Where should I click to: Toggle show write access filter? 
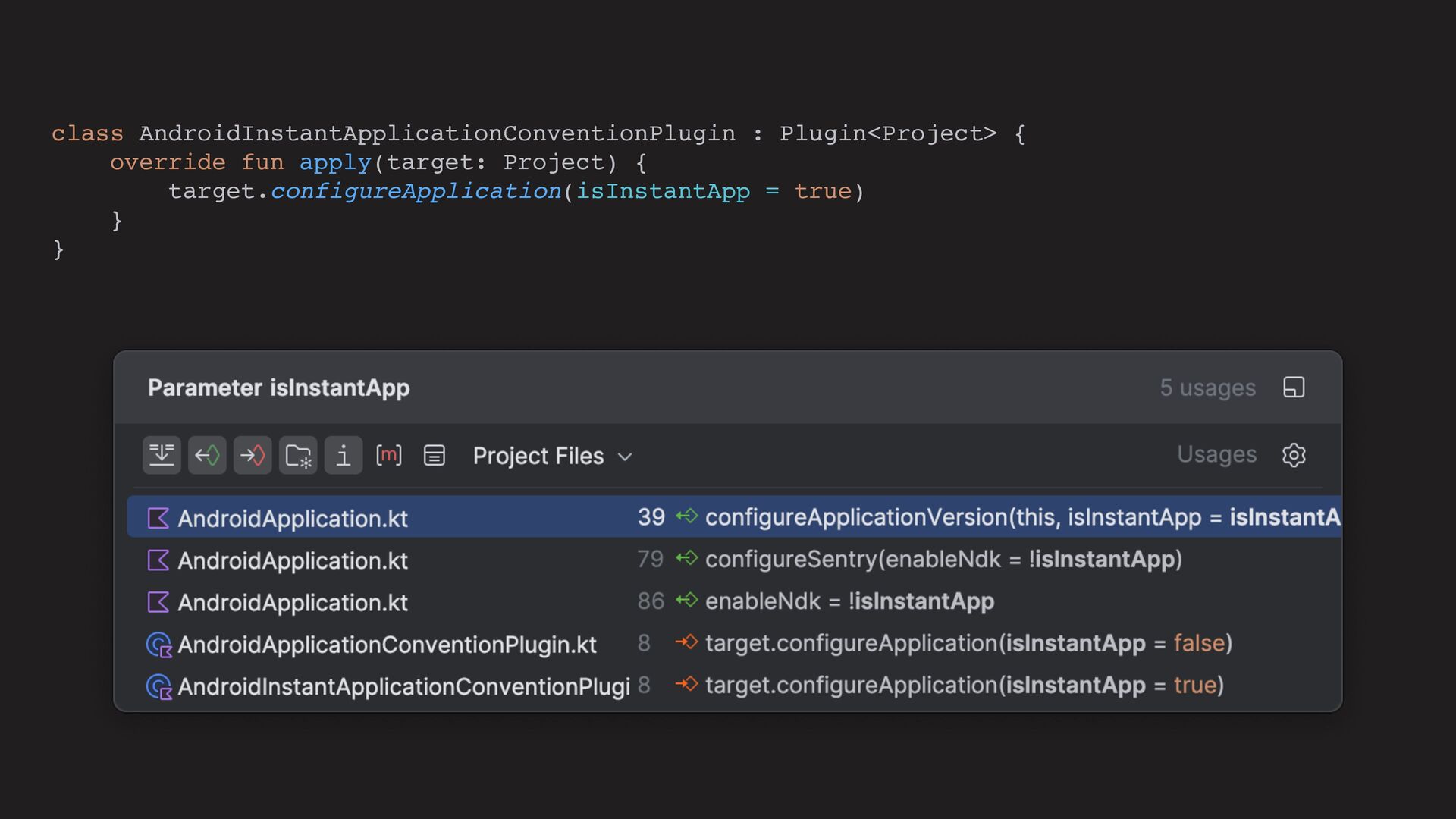(253, 455)
